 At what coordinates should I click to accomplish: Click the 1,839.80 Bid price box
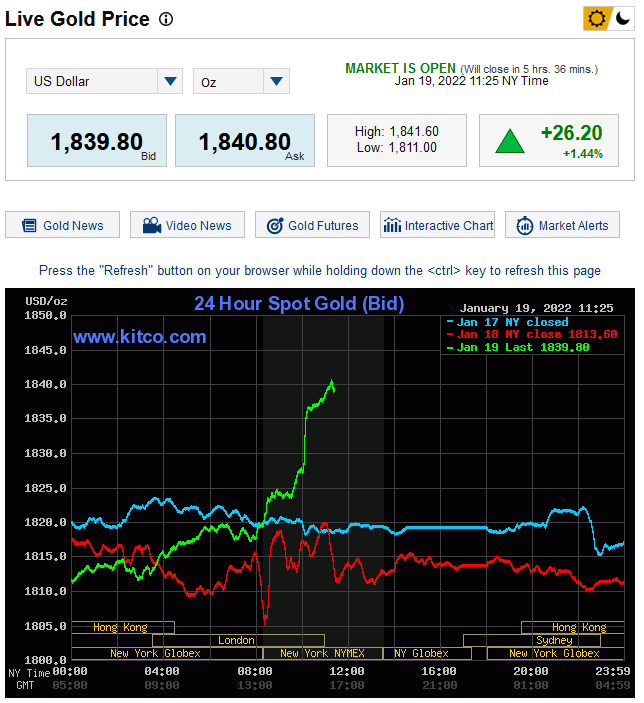click(x=97, y=141)
